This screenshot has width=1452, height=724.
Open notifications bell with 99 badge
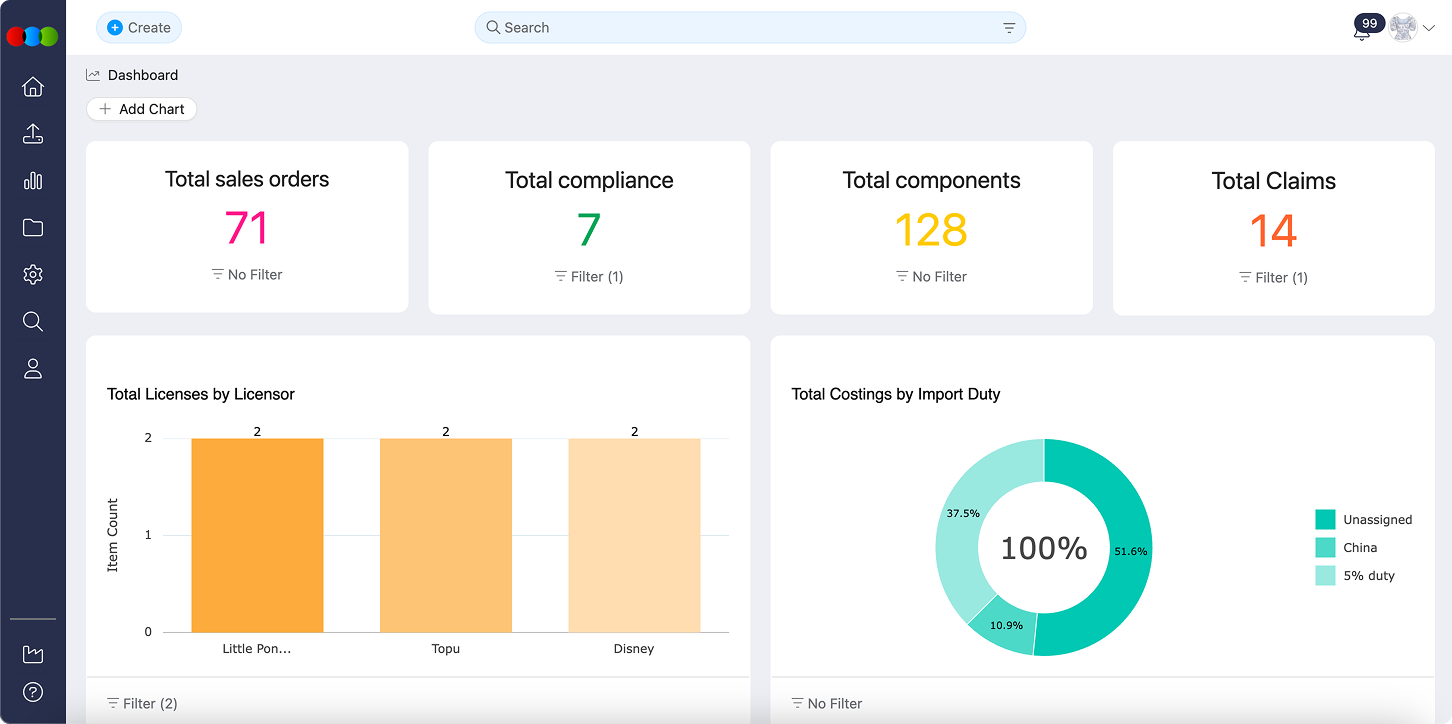1361,31
